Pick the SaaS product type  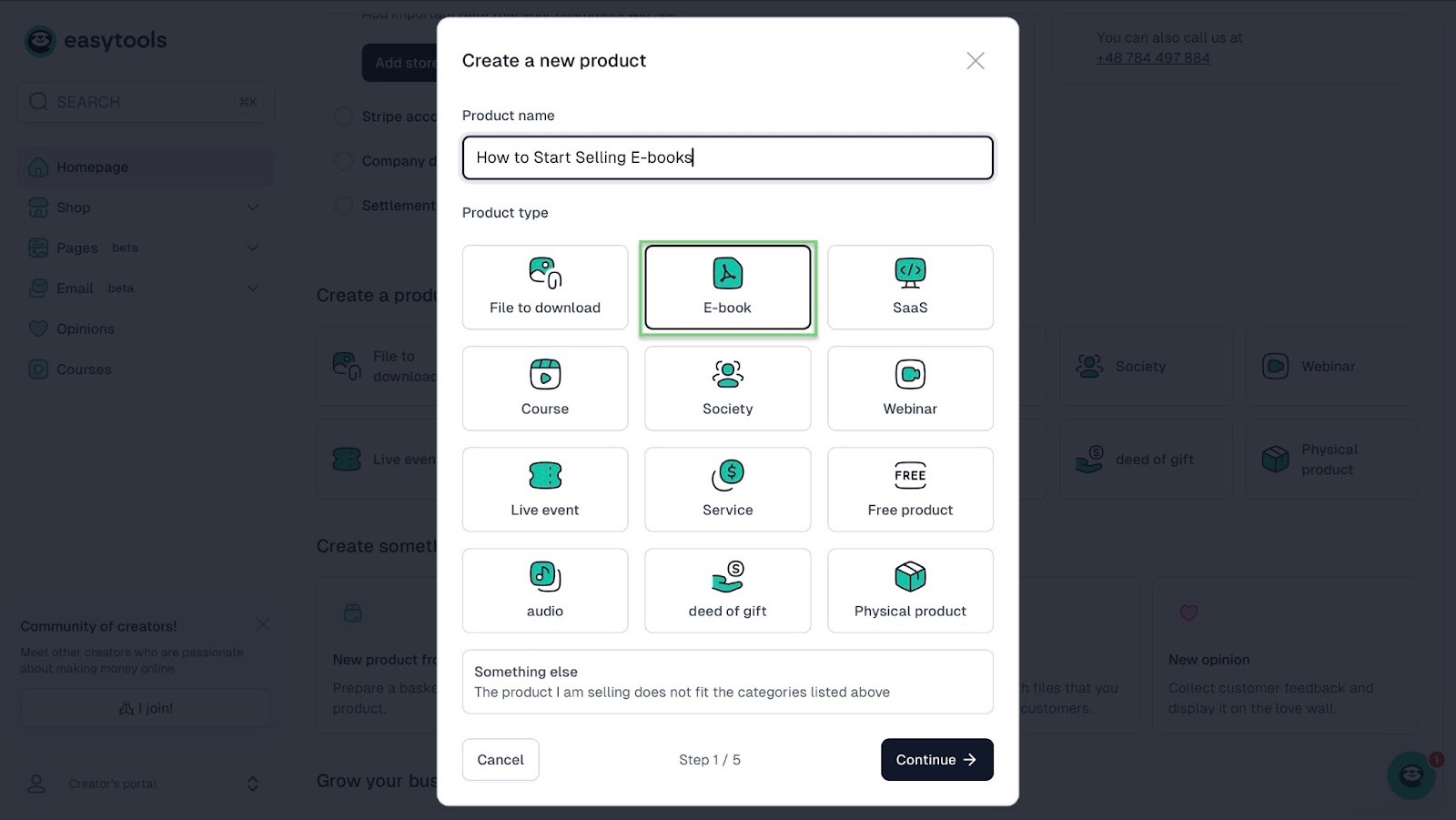(x=910, y=287)
